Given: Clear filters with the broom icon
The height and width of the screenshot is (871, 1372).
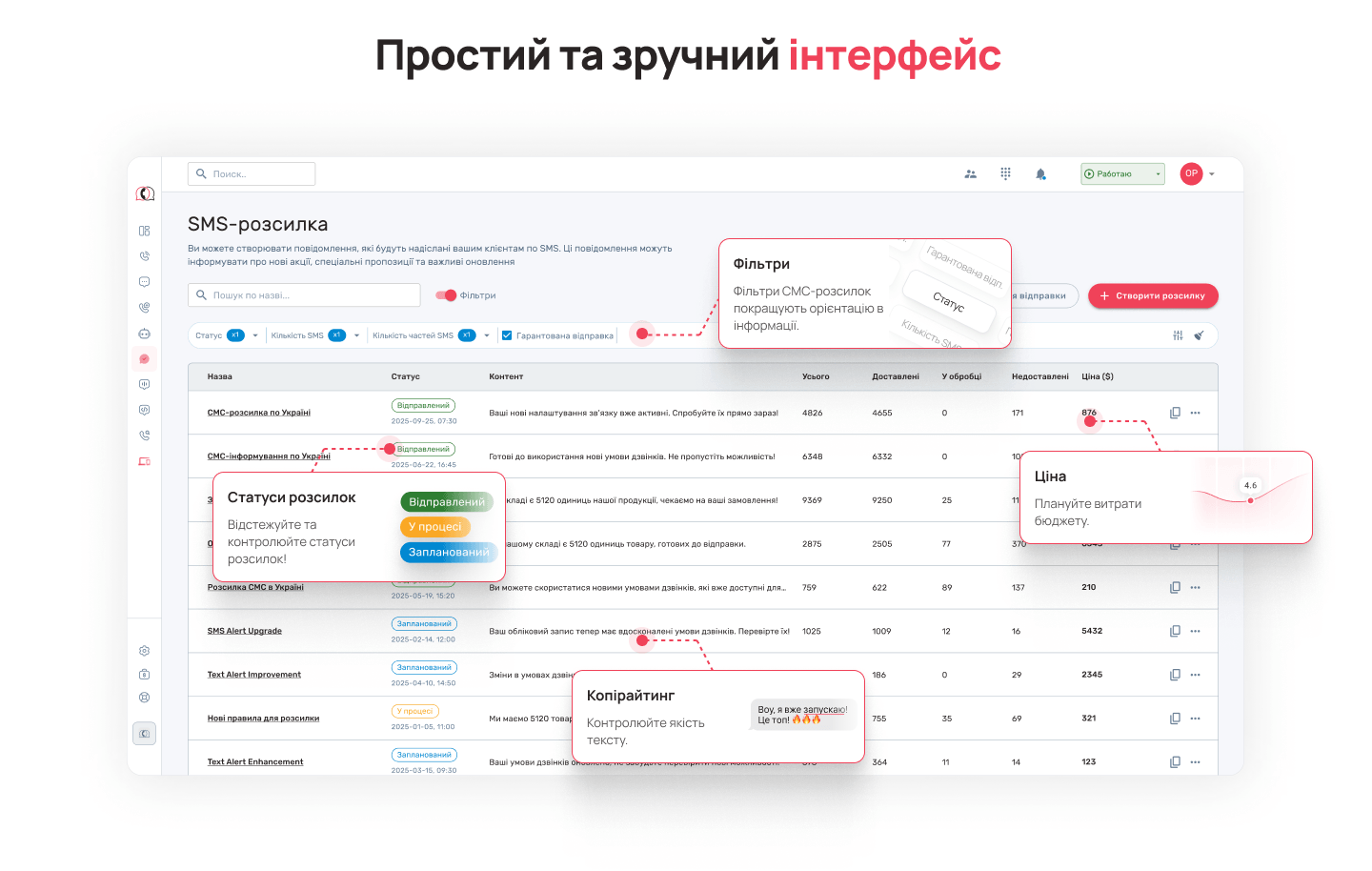Looking at the screenshot, I should 1200,335.
